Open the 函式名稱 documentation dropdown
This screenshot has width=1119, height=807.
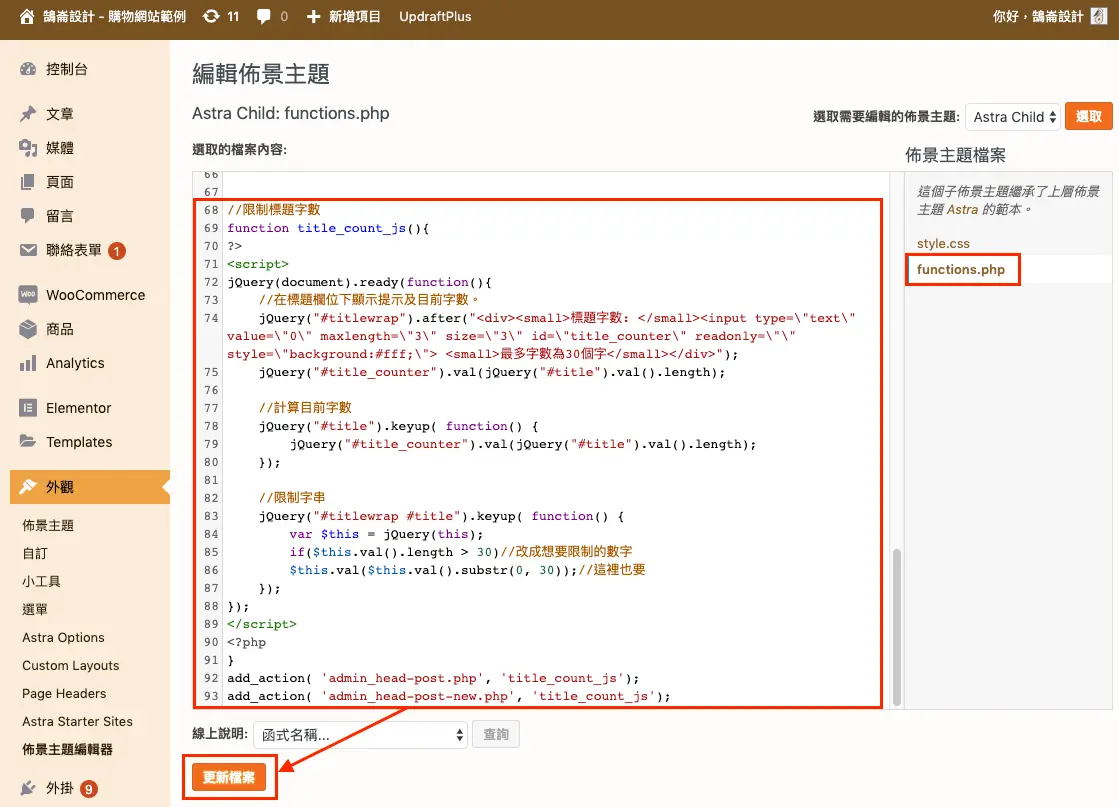[360, 735]
